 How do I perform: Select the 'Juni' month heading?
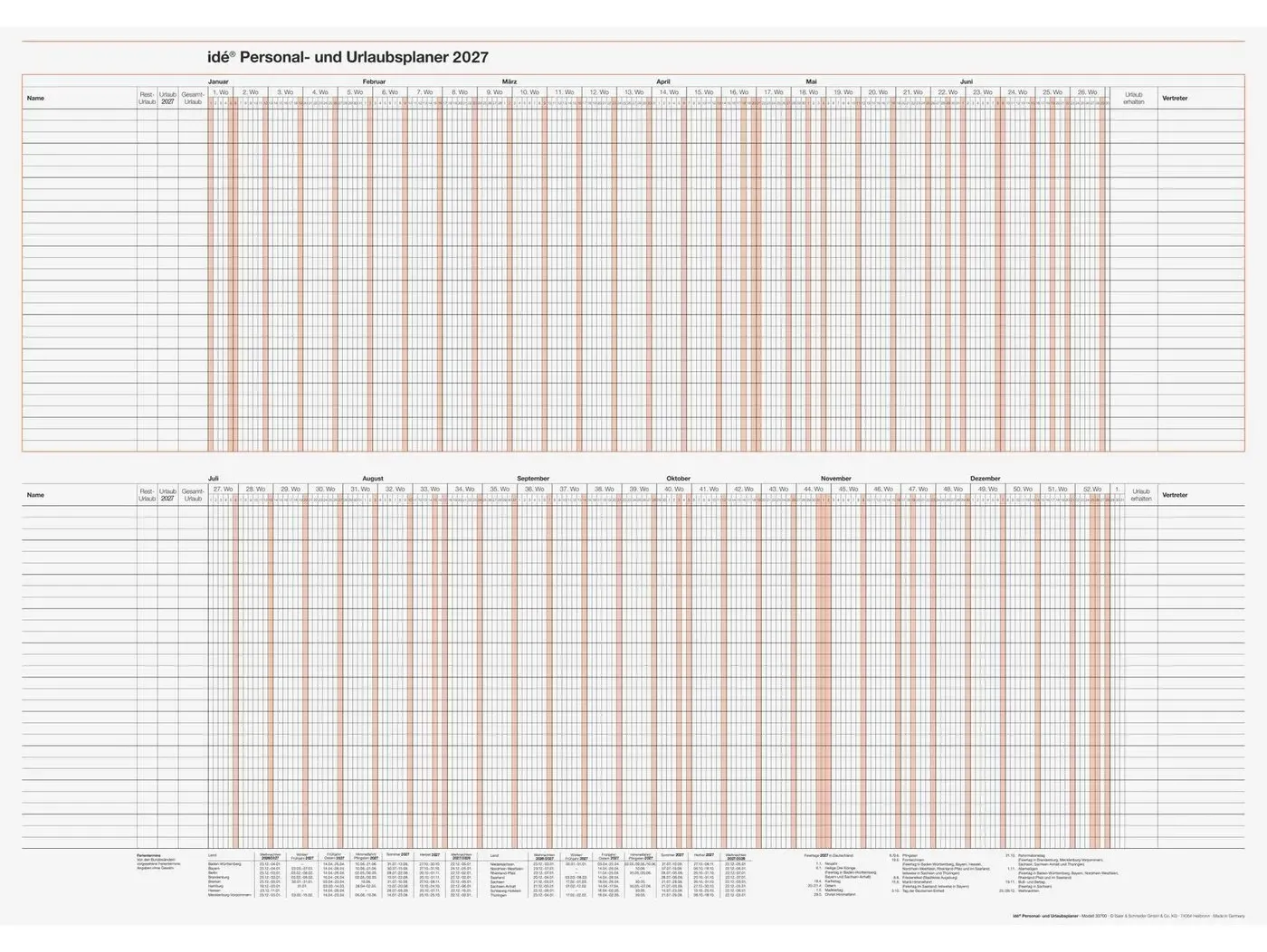click(967, 81)
